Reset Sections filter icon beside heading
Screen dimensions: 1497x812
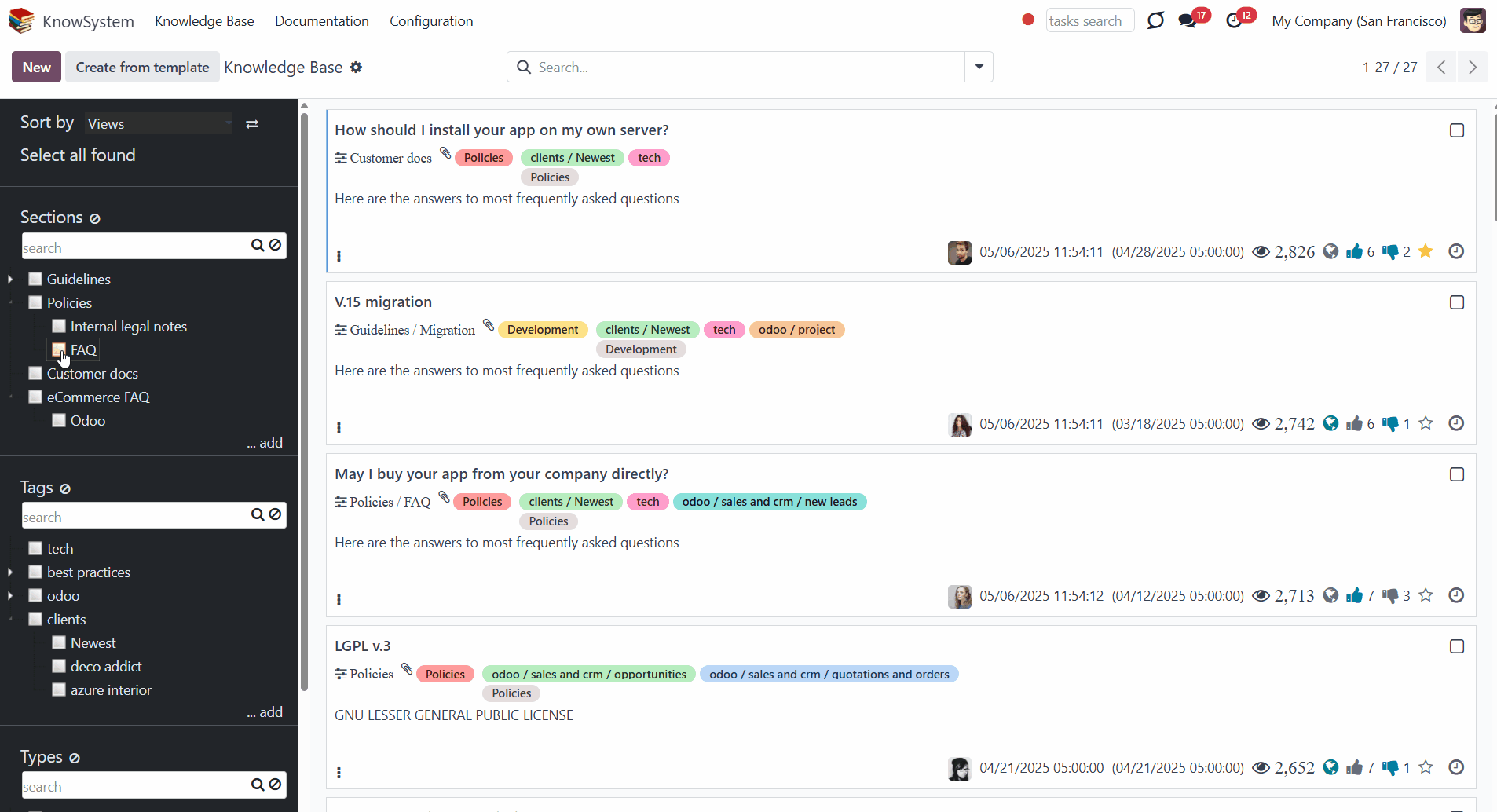tap(95, 218)
